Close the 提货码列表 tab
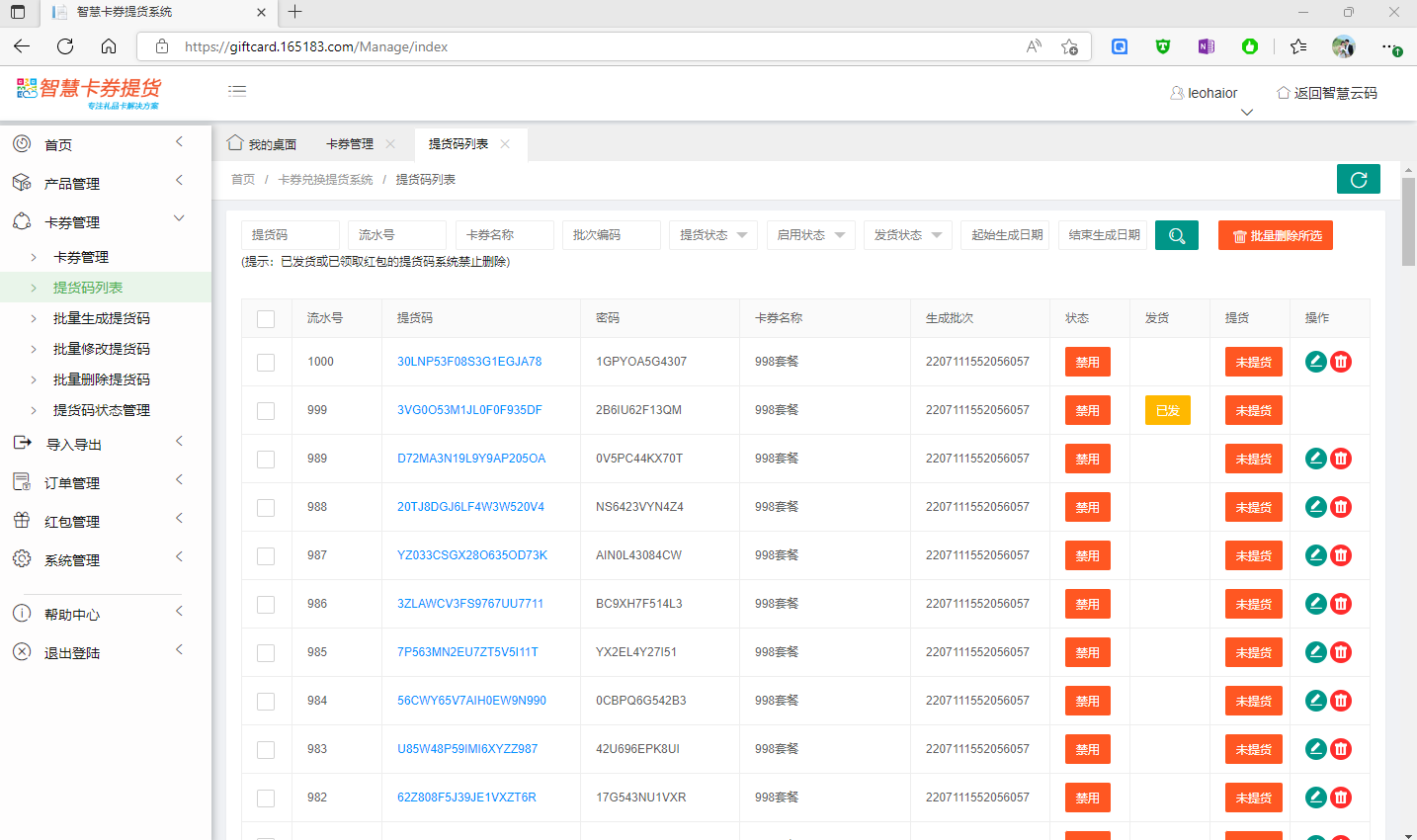This screenshot has width=1417, height=840. [505, 144]
